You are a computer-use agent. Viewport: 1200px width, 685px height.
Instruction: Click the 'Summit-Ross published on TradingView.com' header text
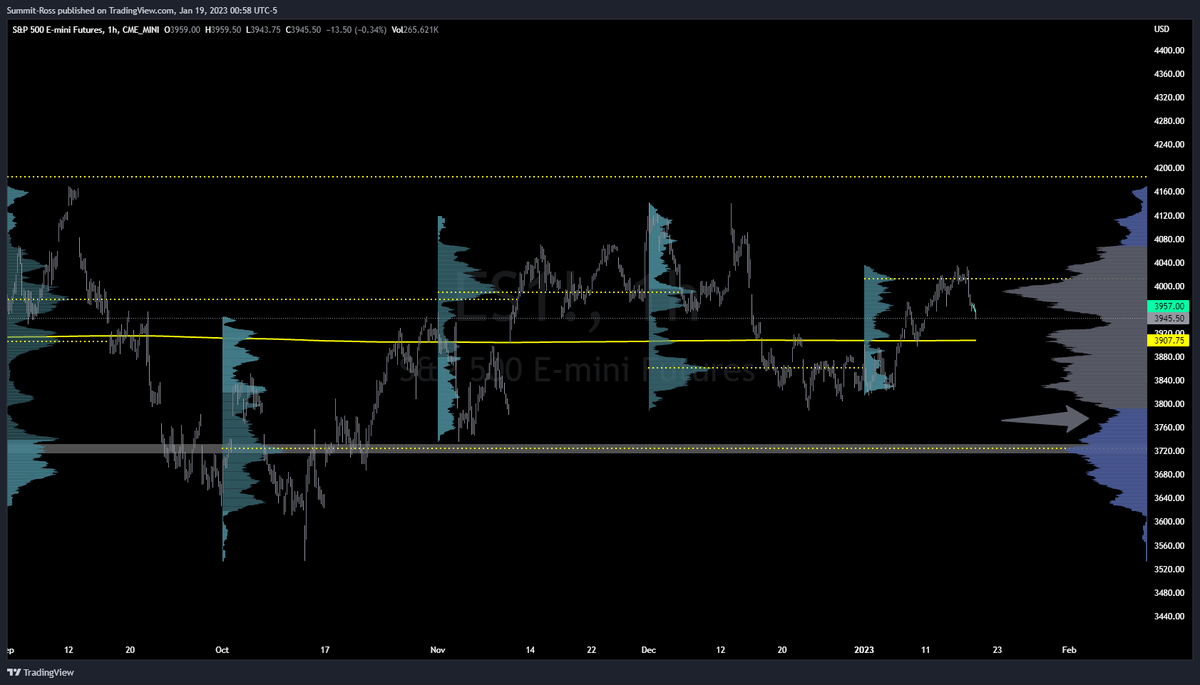91,11
